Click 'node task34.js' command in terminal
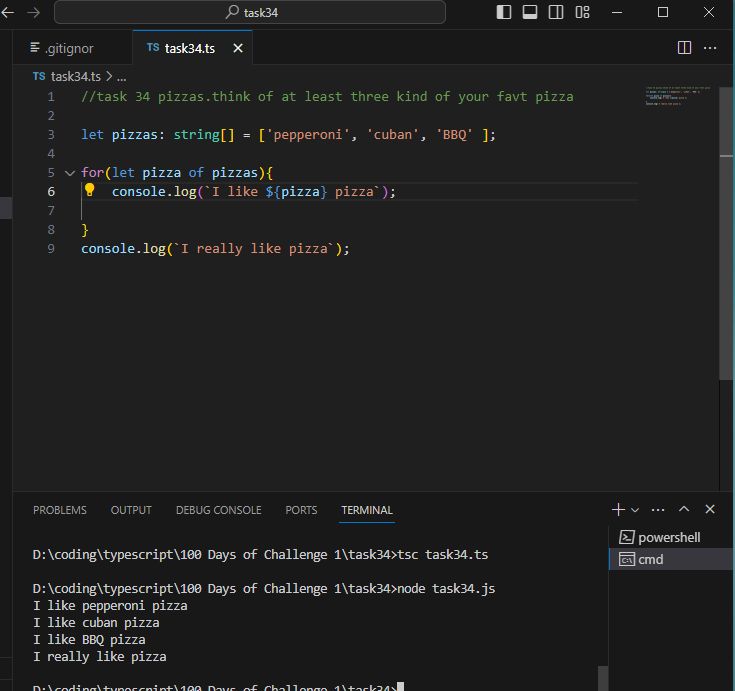The height and width of the screenshot is (691, 735). click(446, 589)
